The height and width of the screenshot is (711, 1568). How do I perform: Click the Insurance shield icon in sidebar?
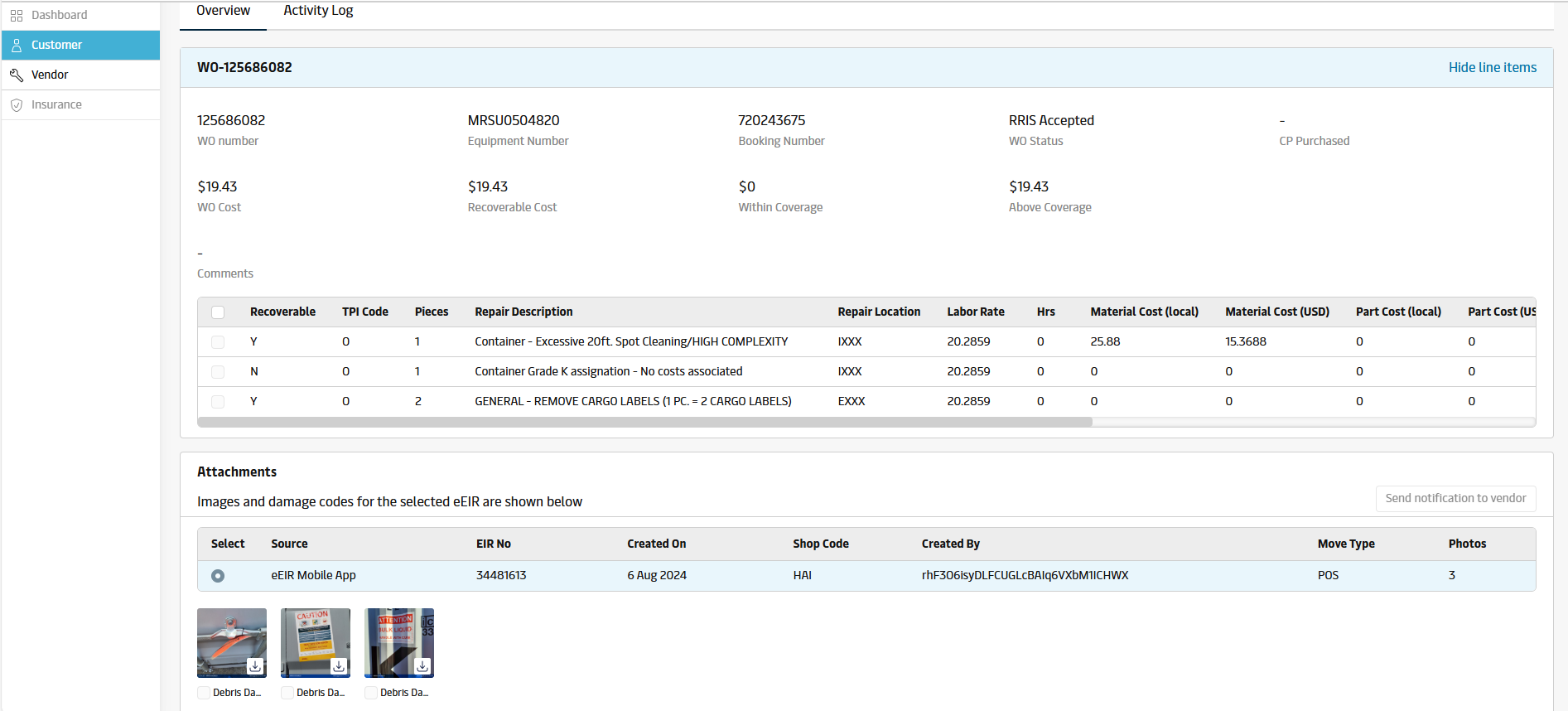pos(17,105)
